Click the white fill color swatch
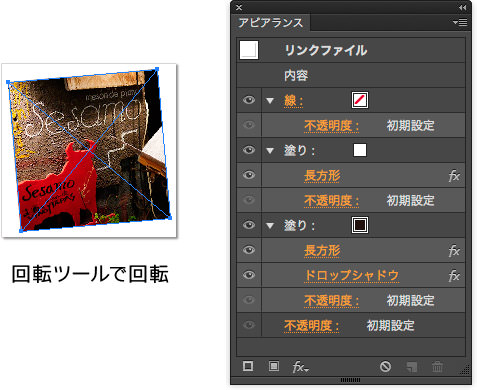The image size is (477, 390). pos(360,150)
